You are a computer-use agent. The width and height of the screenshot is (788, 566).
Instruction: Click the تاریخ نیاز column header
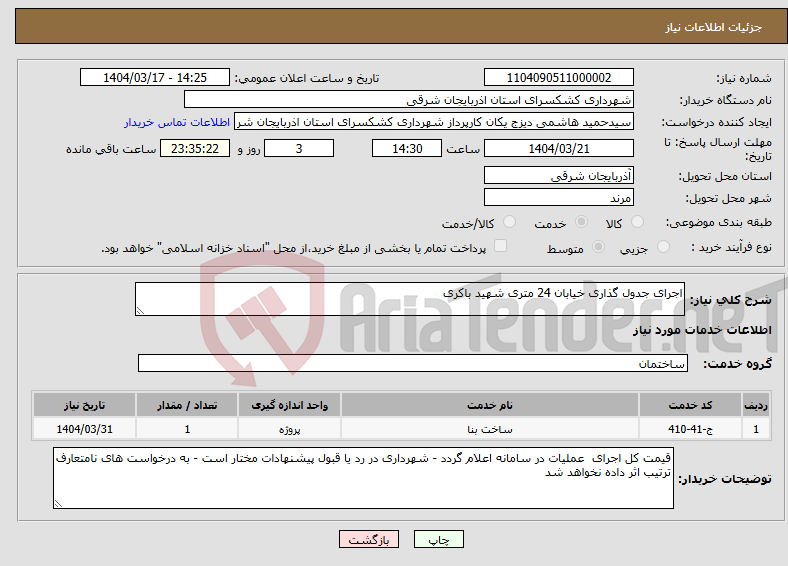tap(84, 405)
